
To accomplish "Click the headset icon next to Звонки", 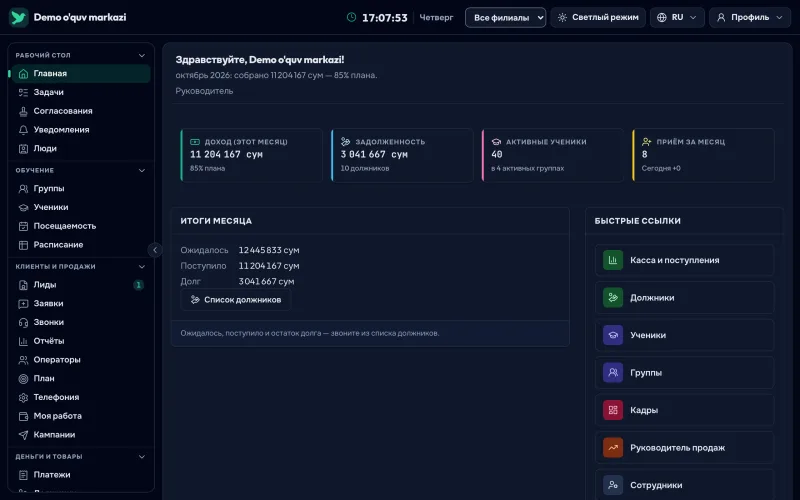I will tap(23, 322).
